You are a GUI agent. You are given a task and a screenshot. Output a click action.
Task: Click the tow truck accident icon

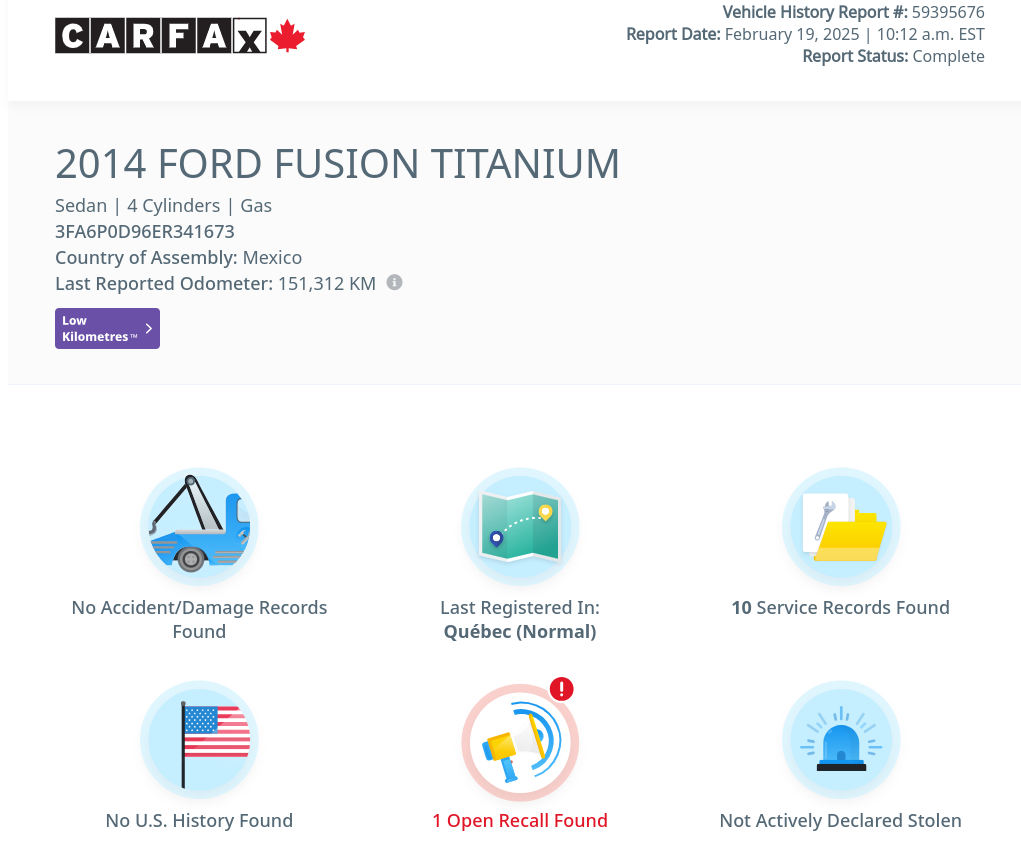click(199, 527)
